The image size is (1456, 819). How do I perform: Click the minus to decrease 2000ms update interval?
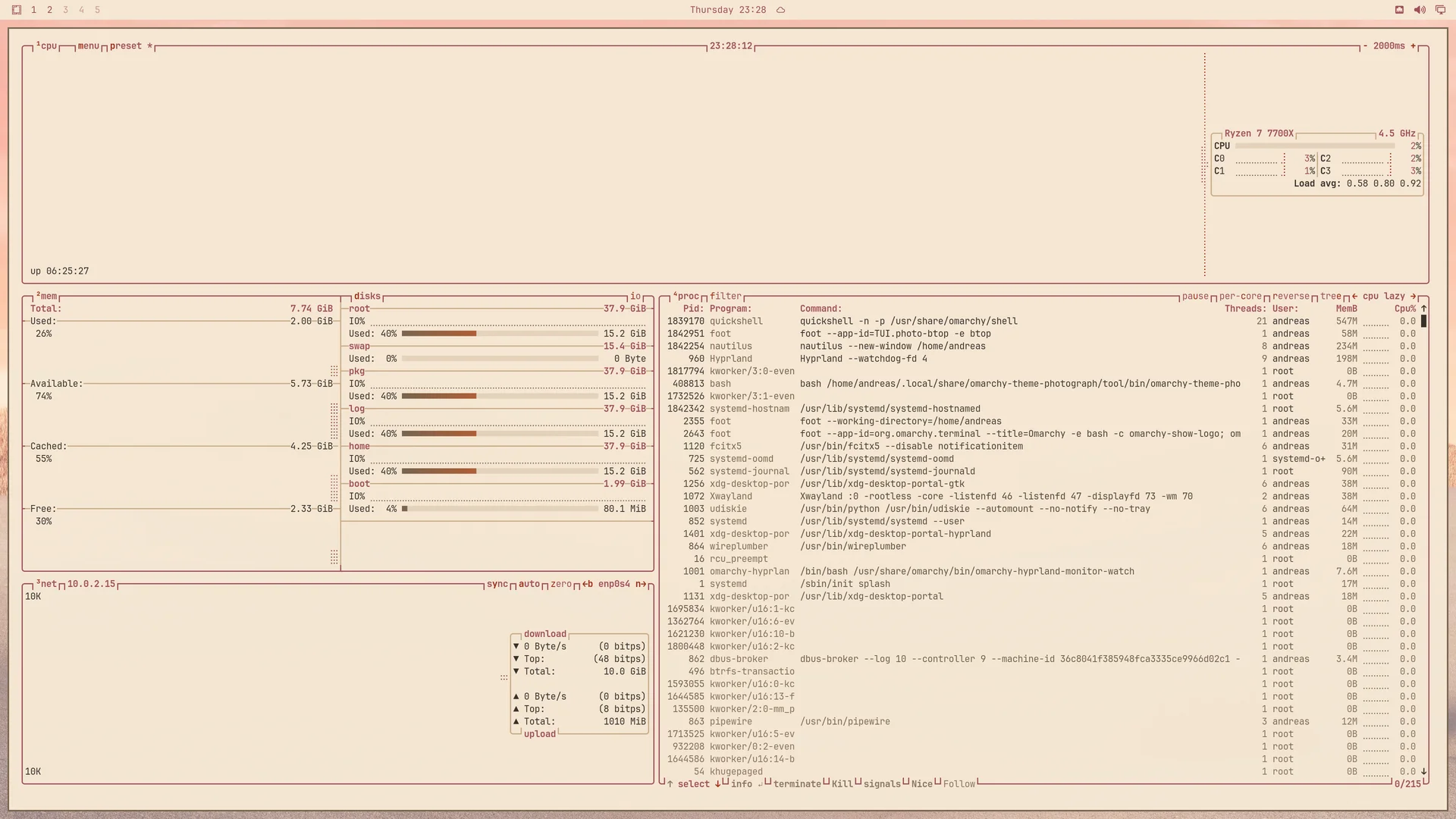click(1365, 46)
